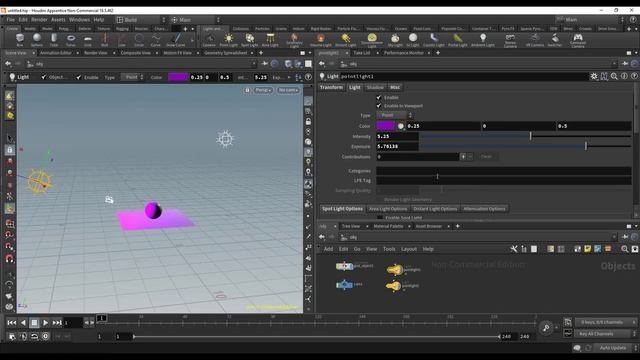The image size is (640, 360).
Task: Jump to first frame button
Action: tap(11, 322)
